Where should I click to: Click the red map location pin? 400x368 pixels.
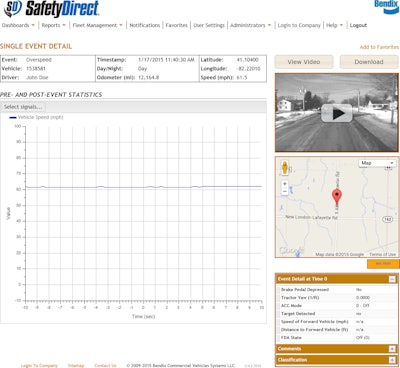coord(337,197)
